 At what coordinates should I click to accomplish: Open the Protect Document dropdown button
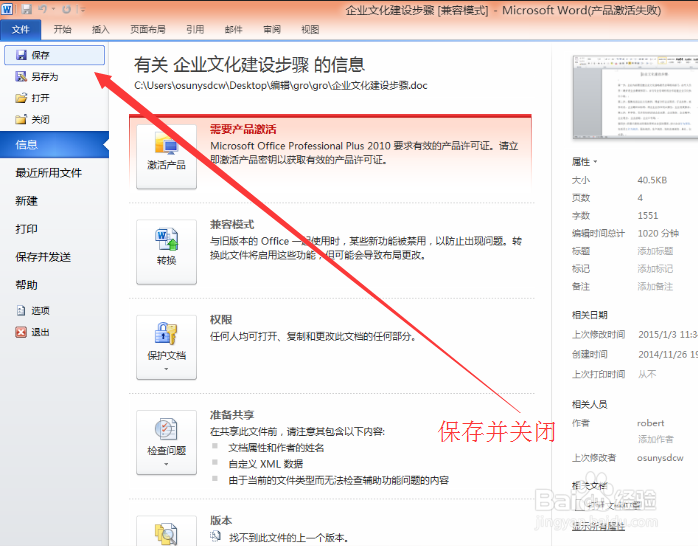coord(166,347)
